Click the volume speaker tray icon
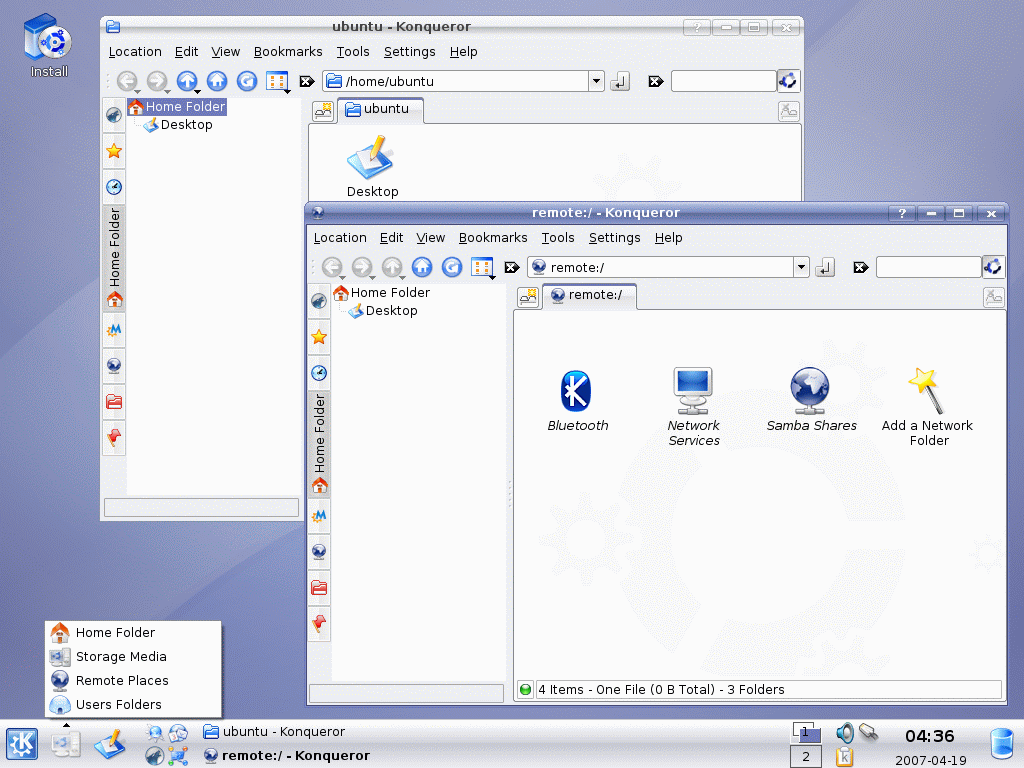The width and height of the screenshot is (1024, 768). [844, 733]
